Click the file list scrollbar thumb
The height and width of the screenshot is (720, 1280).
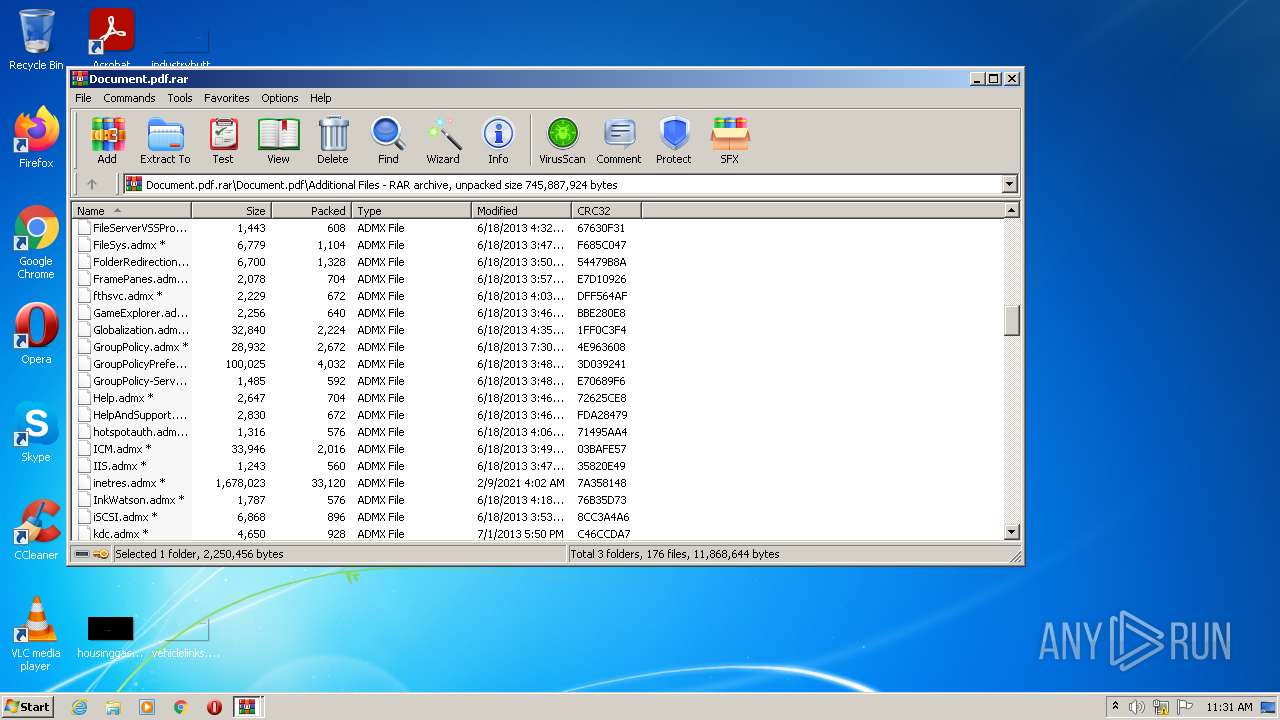click(x=1011, y=320)
